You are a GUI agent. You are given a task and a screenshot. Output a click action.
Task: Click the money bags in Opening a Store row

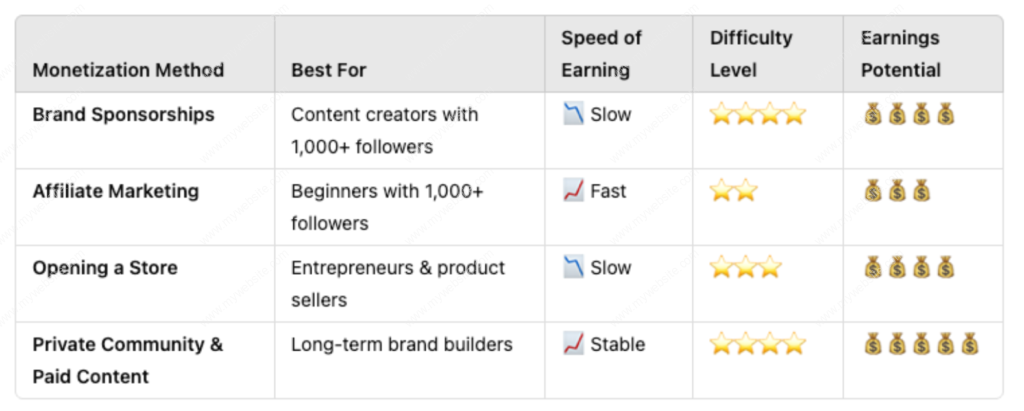coord(909,268)
